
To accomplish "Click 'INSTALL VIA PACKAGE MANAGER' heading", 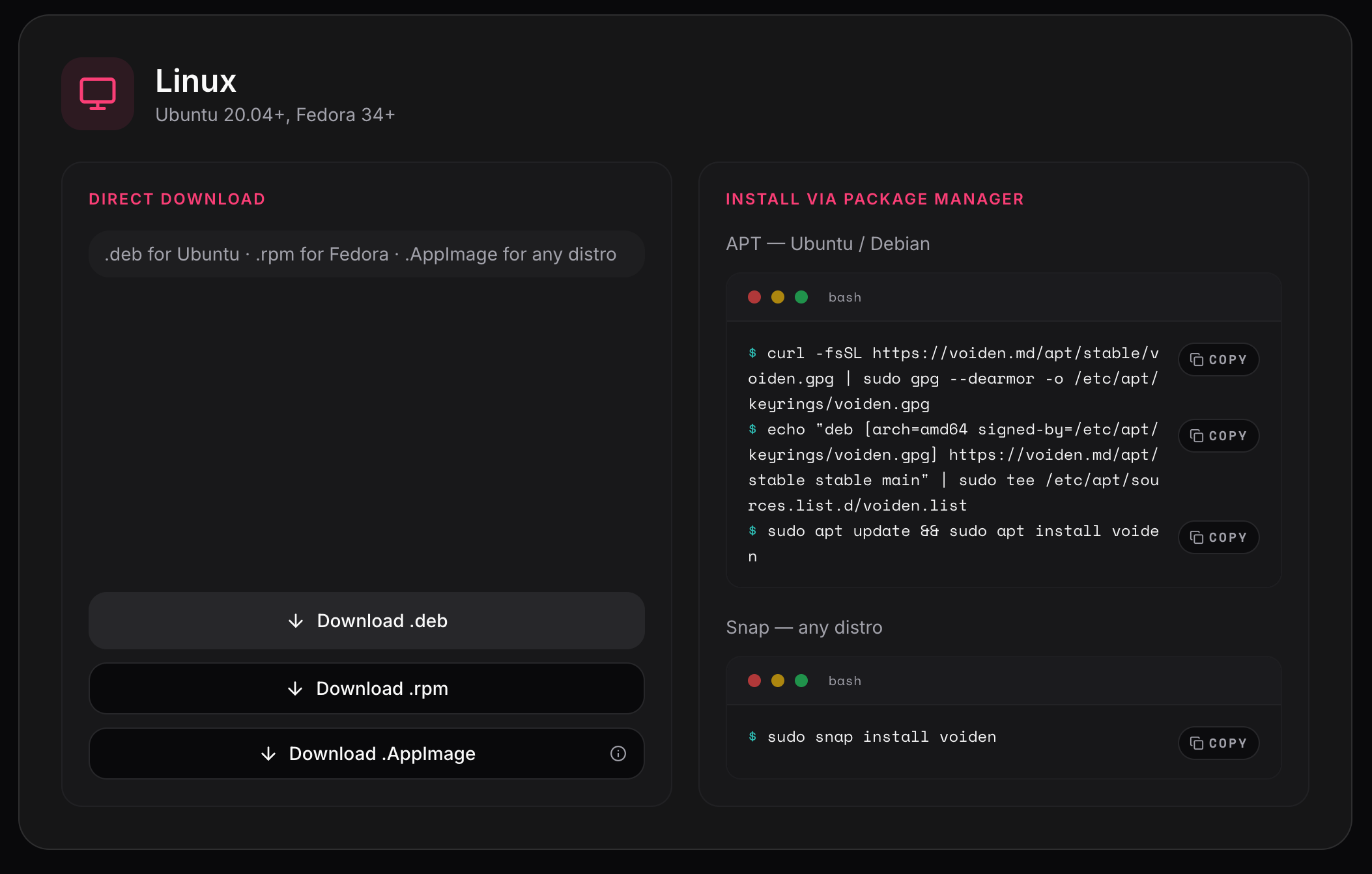I will (875, 199).
